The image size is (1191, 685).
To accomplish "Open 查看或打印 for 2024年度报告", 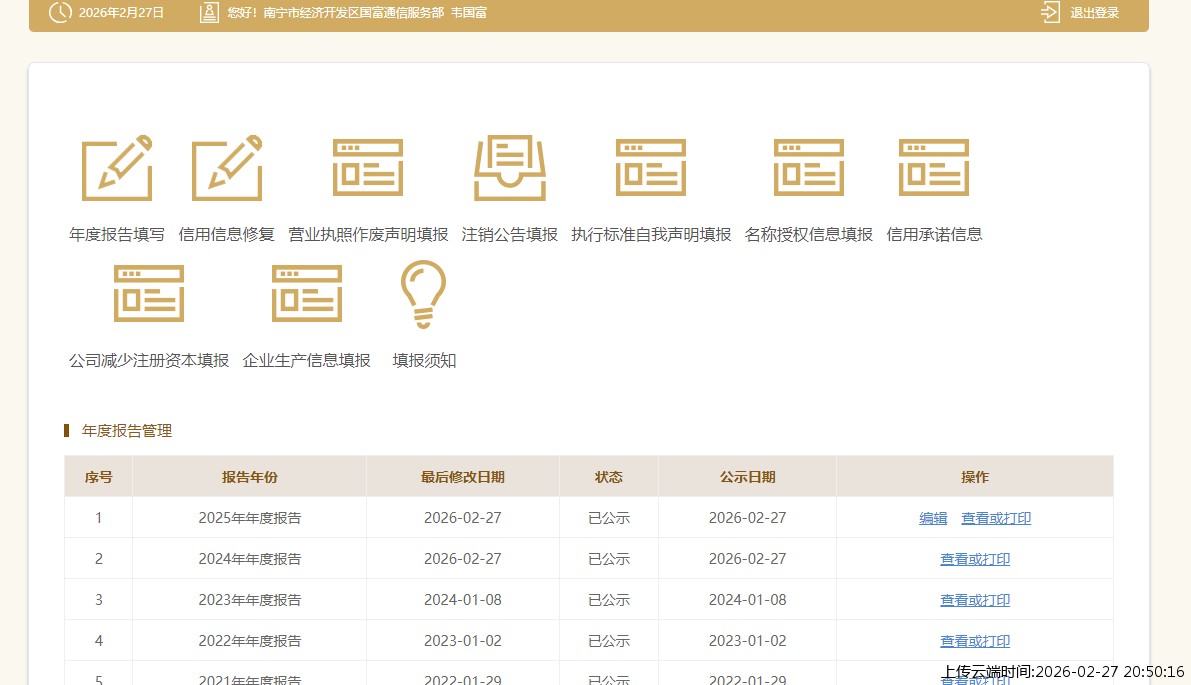I will click(975, 559).
